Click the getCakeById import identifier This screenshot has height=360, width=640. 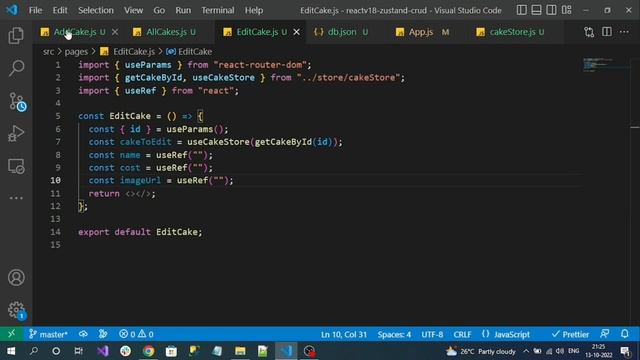(x=153, y=78)
